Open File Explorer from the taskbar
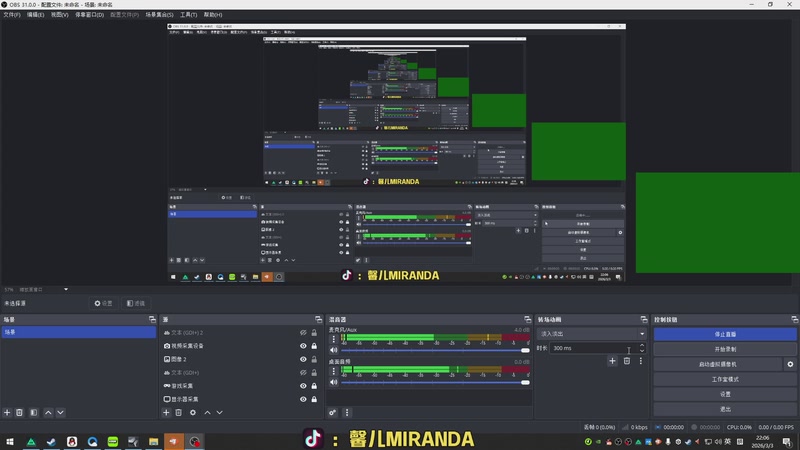This screenshot has height=450, width=800. [154, 441]
